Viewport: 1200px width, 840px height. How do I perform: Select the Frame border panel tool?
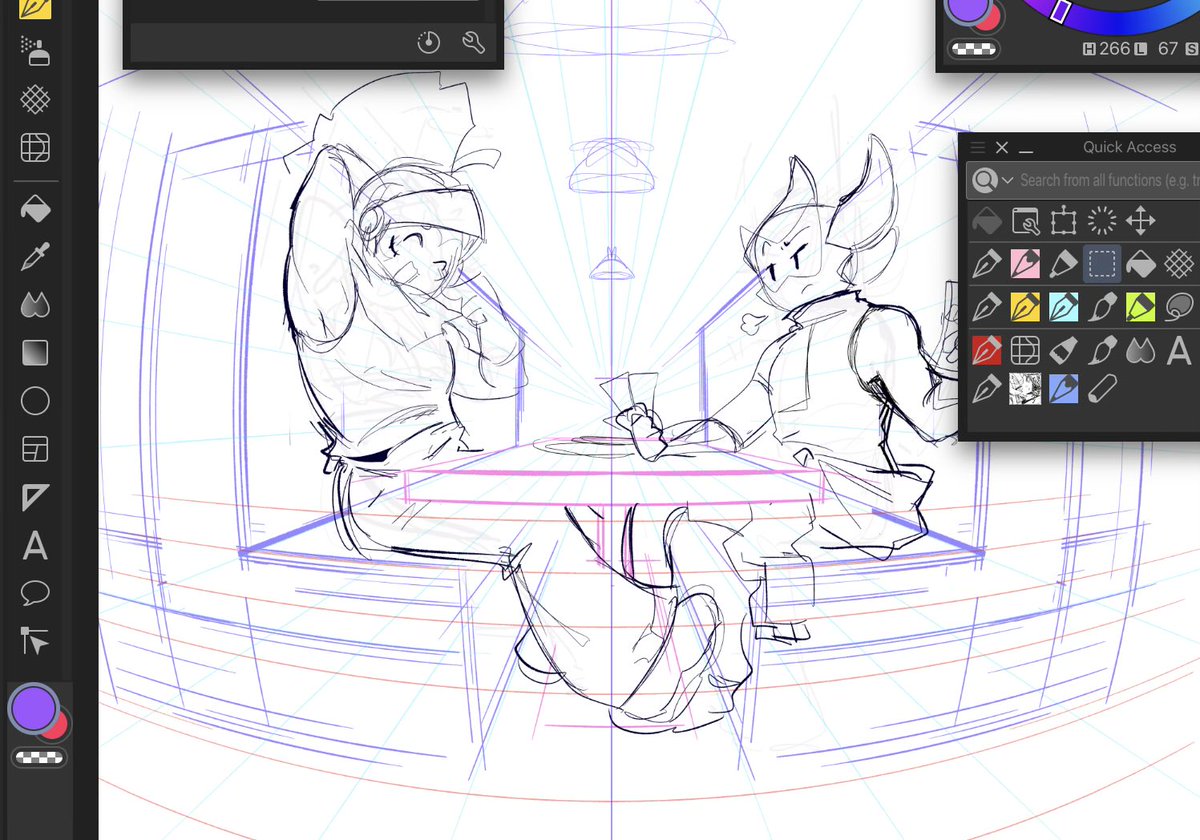(35, 449)
